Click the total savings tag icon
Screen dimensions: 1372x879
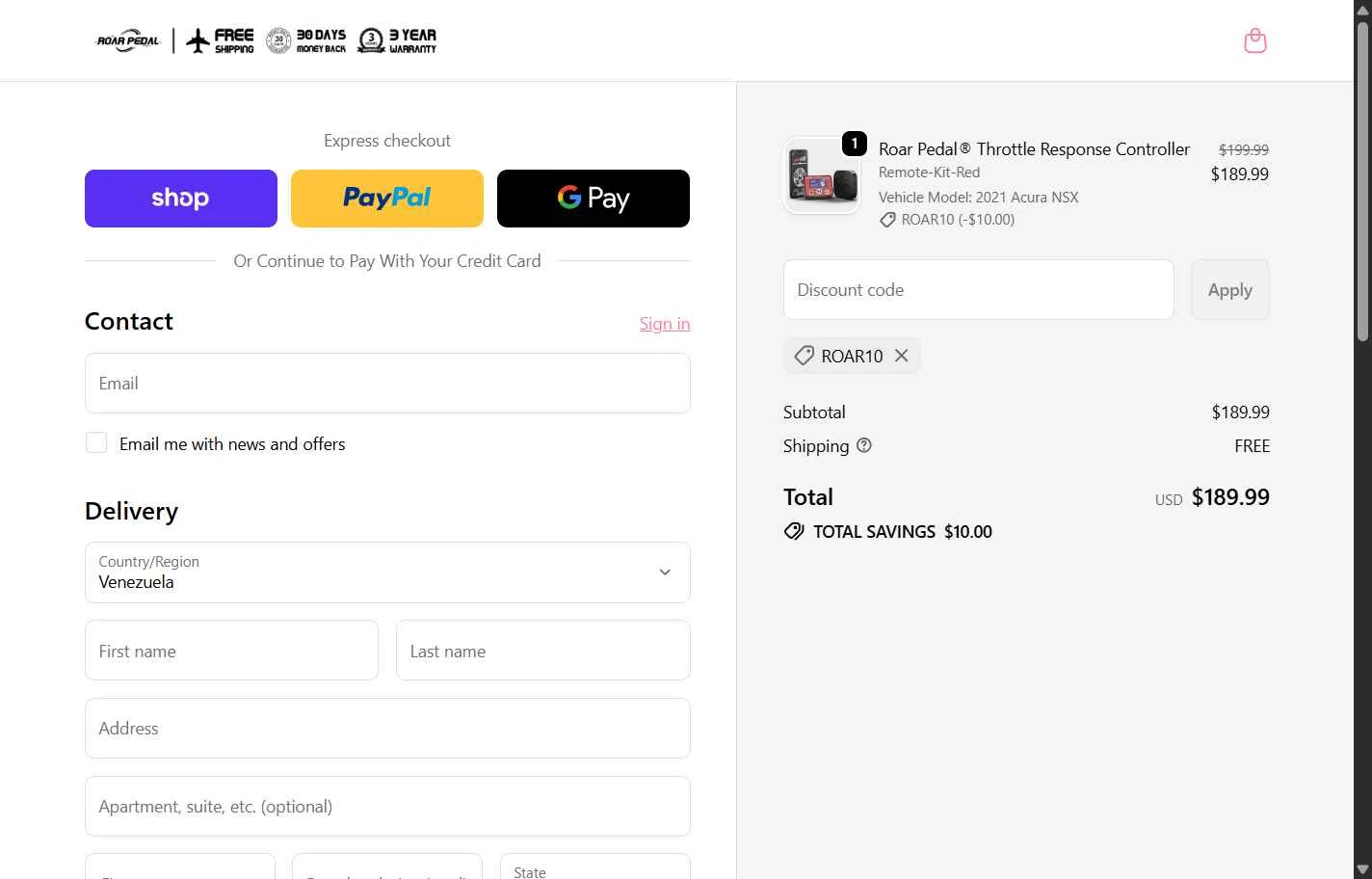pyautogui.click(x=794, y=531)
